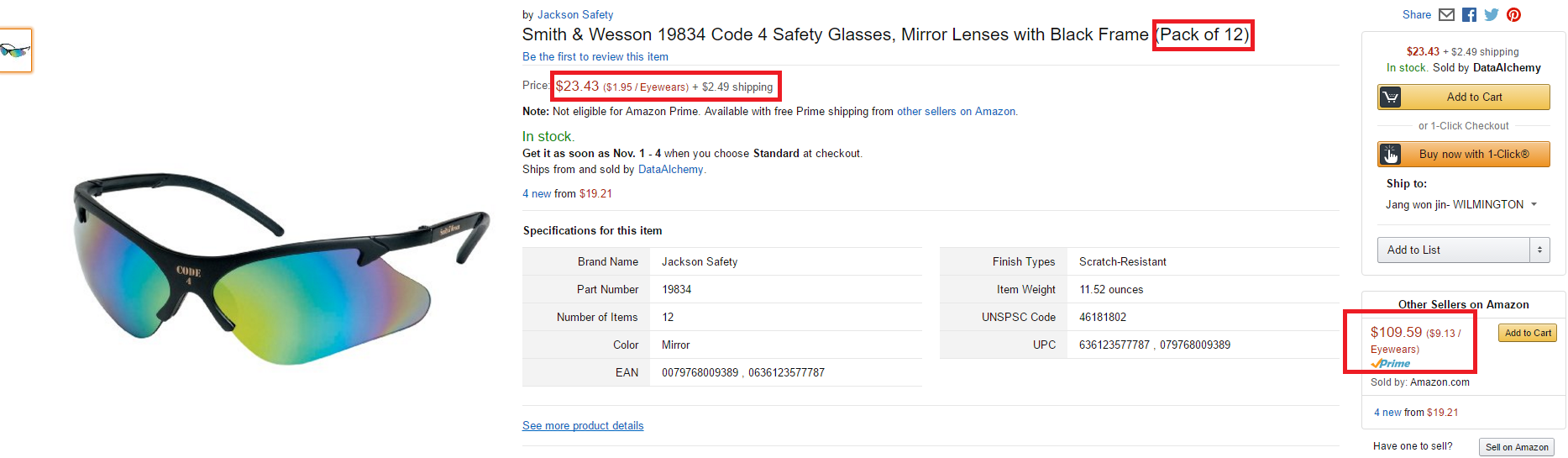Screen dimensions: 1568x458
Task: Expand the Add to List arrow
Action: [x=1539, y=250]
